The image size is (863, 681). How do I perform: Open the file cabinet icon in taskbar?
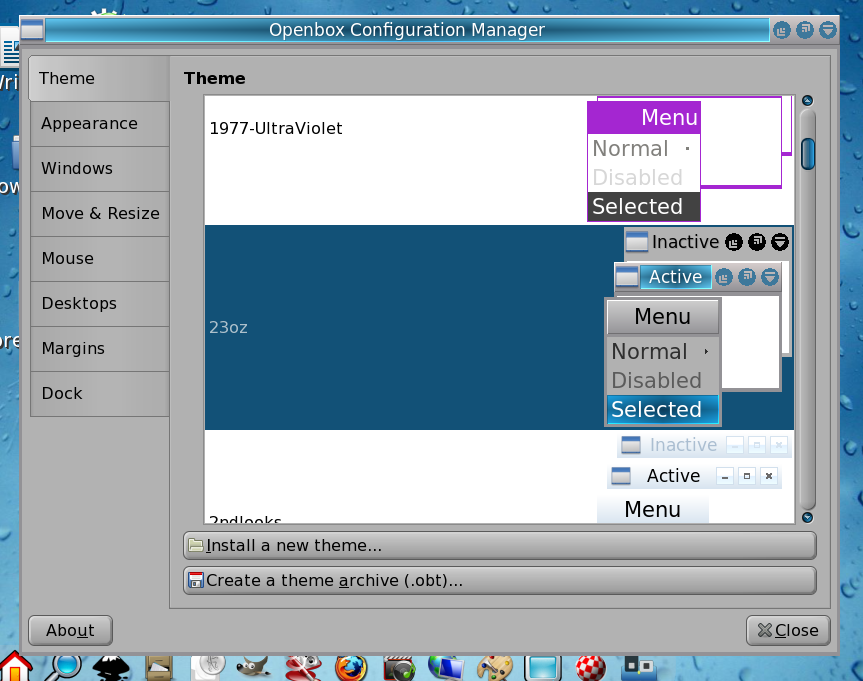(x=159, y=668)
